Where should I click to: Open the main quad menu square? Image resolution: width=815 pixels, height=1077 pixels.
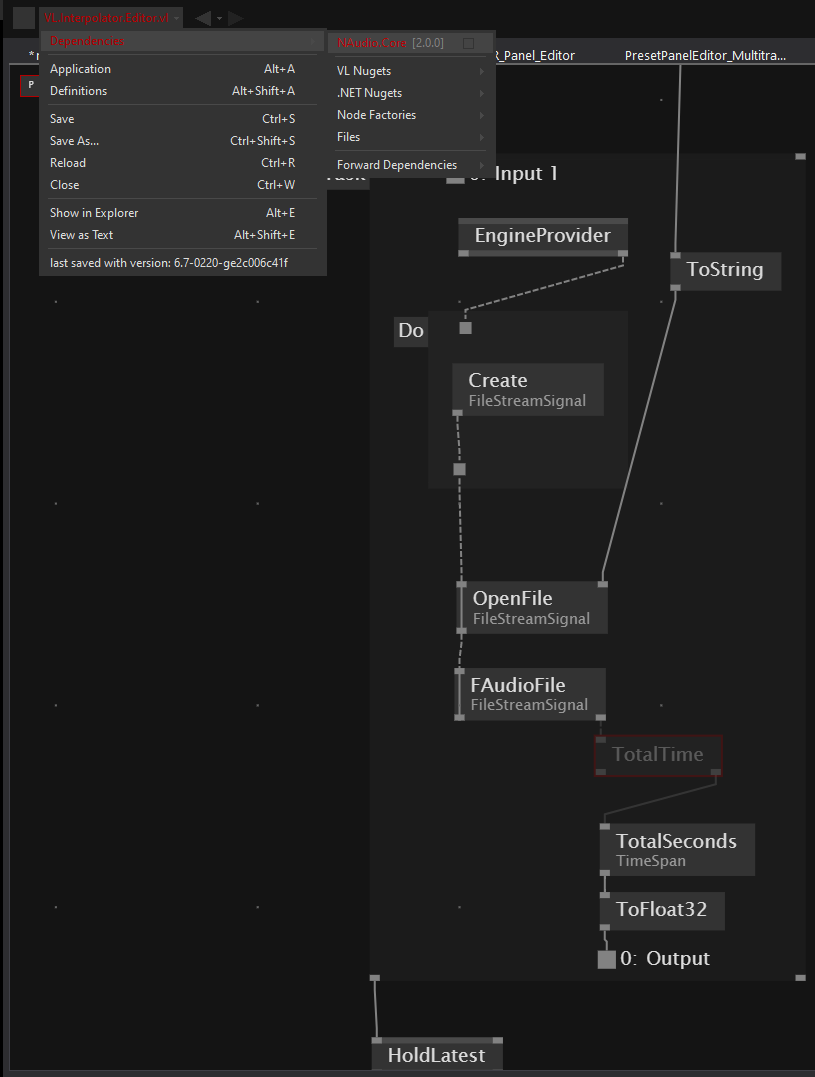(24, 18)
